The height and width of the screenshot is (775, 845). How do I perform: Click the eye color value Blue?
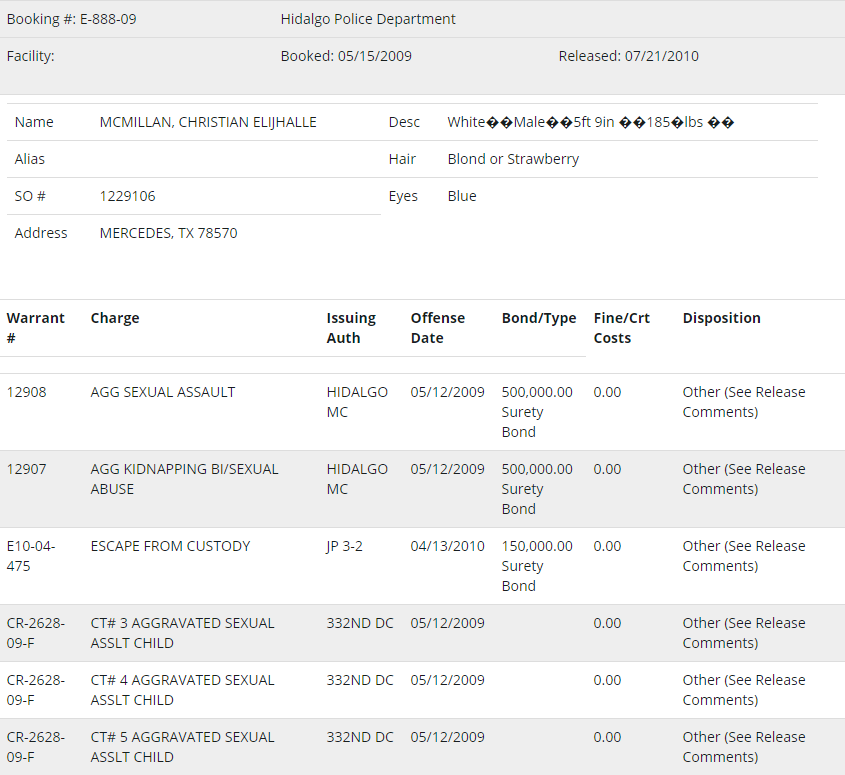point(462,196)
